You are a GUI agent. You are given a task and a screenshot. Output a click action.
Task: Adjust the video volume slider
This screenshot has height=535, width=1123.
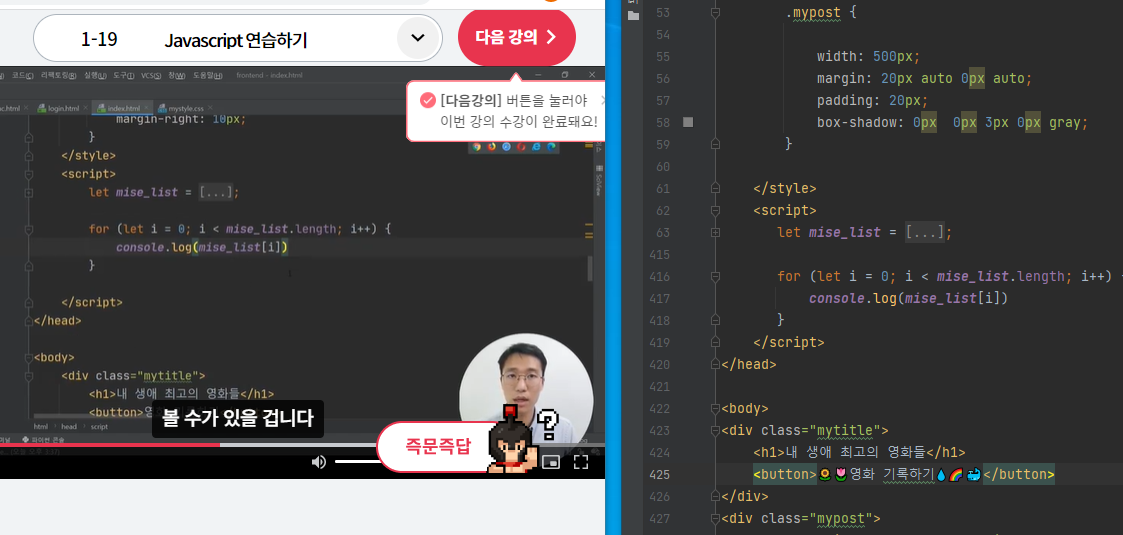point(355,462)
